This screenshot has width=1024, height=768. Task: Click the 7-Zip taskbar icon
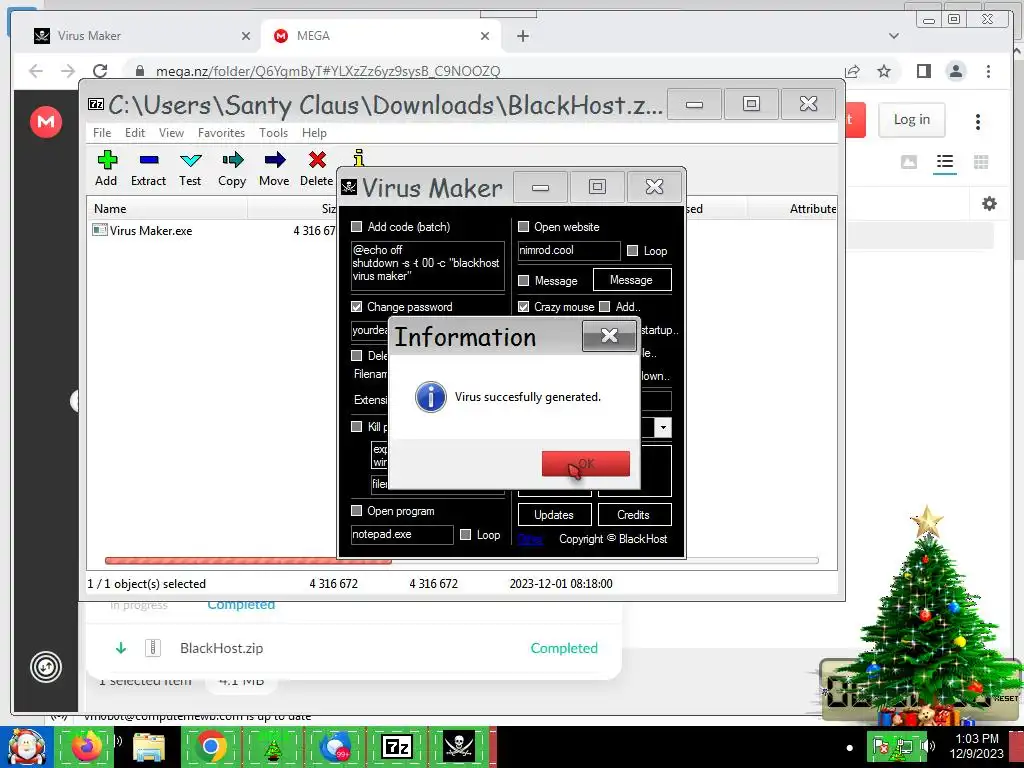pos(397,746)
